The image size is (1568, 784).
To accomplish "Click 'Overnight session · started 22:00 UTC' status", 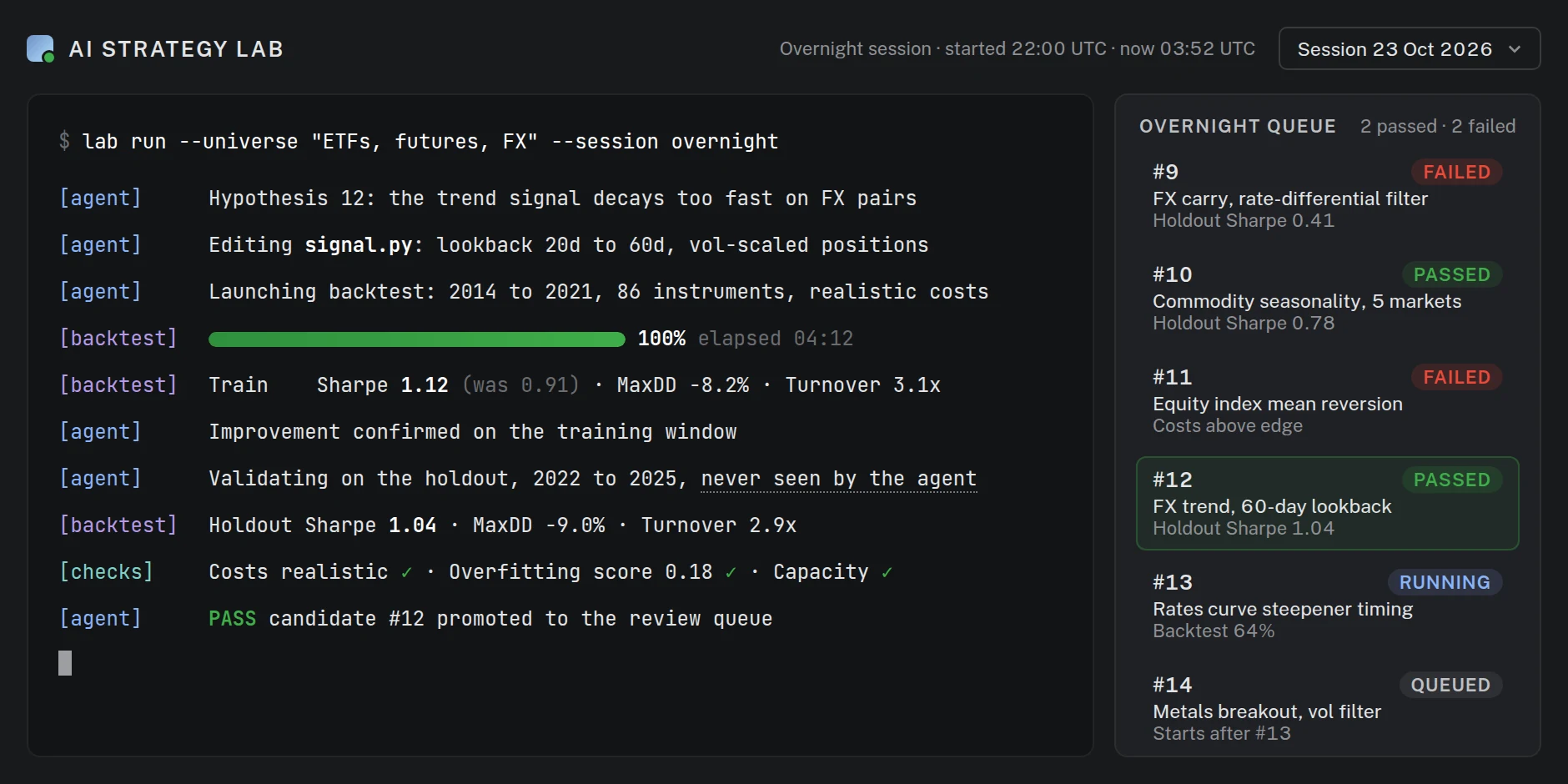I will [x=942, y=48].
